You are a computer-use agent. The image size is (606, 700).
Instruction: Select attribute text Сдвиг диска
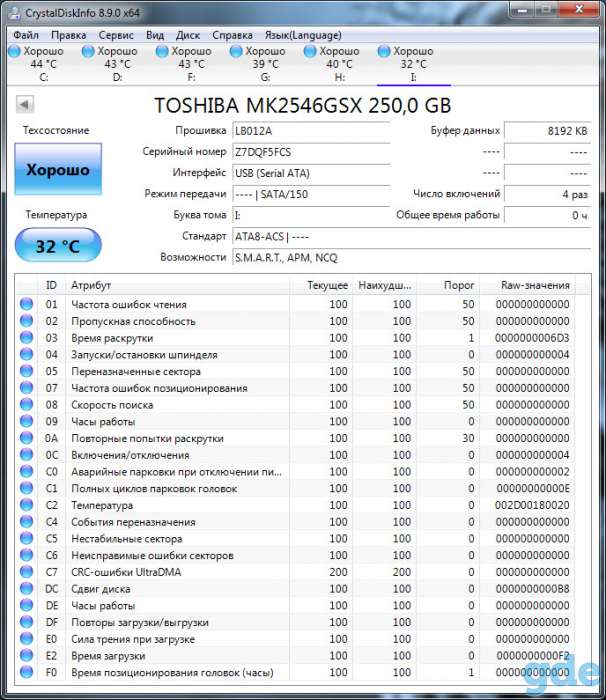[x=101, y=589]
